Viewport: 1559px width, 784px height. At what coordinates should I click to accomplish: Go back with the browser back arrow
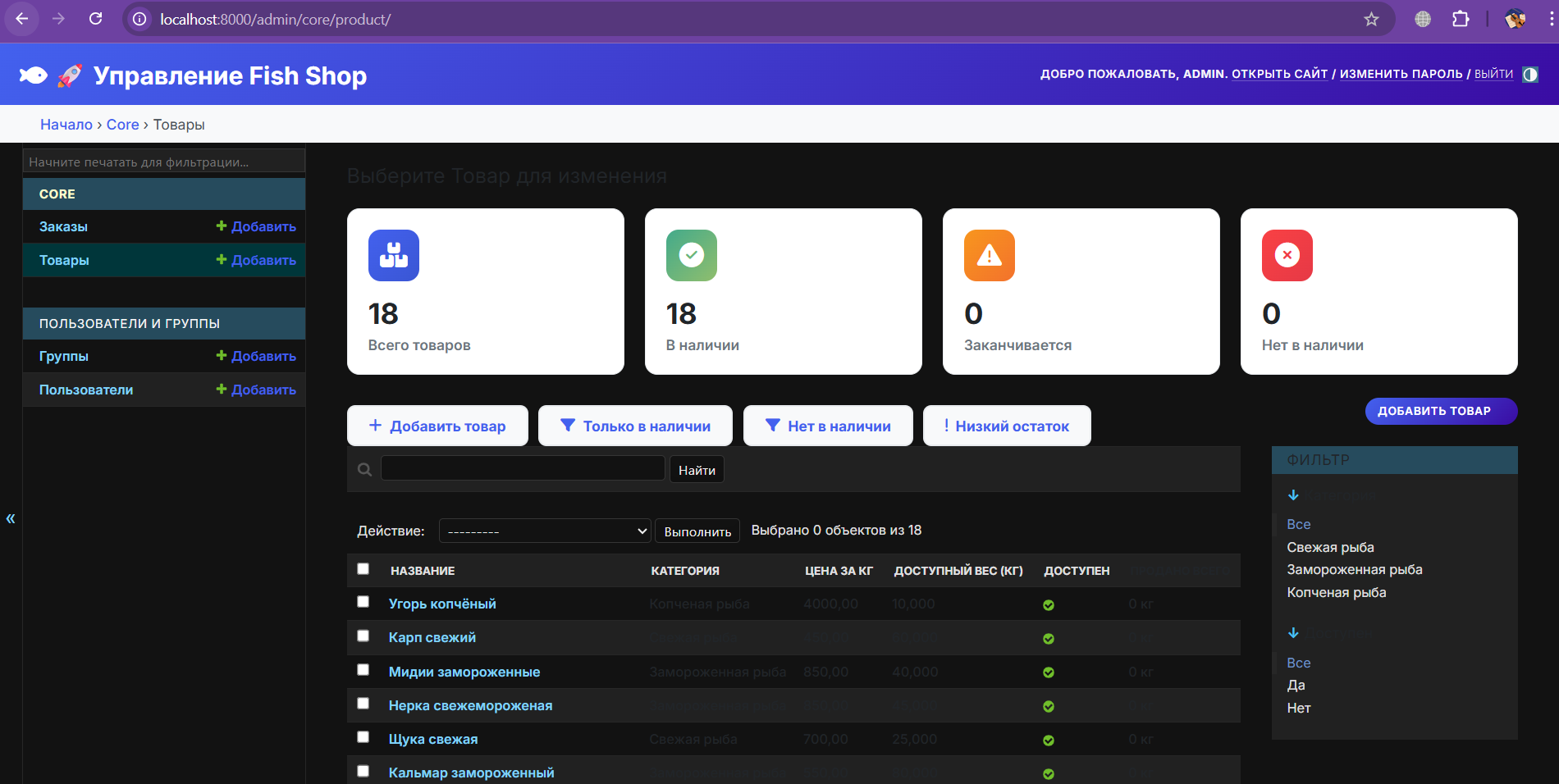[x=22, y=19]
